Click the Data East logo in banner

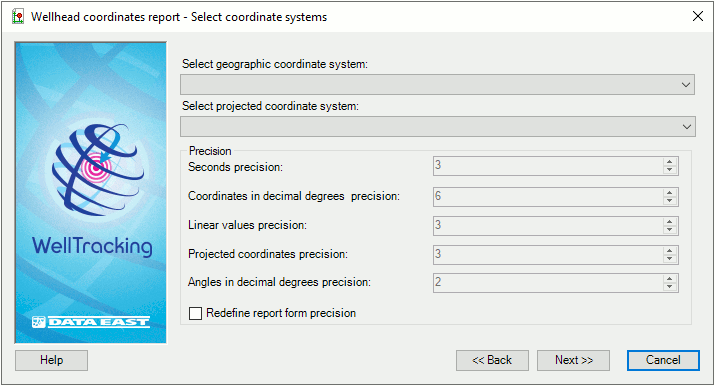coord(90,322)
